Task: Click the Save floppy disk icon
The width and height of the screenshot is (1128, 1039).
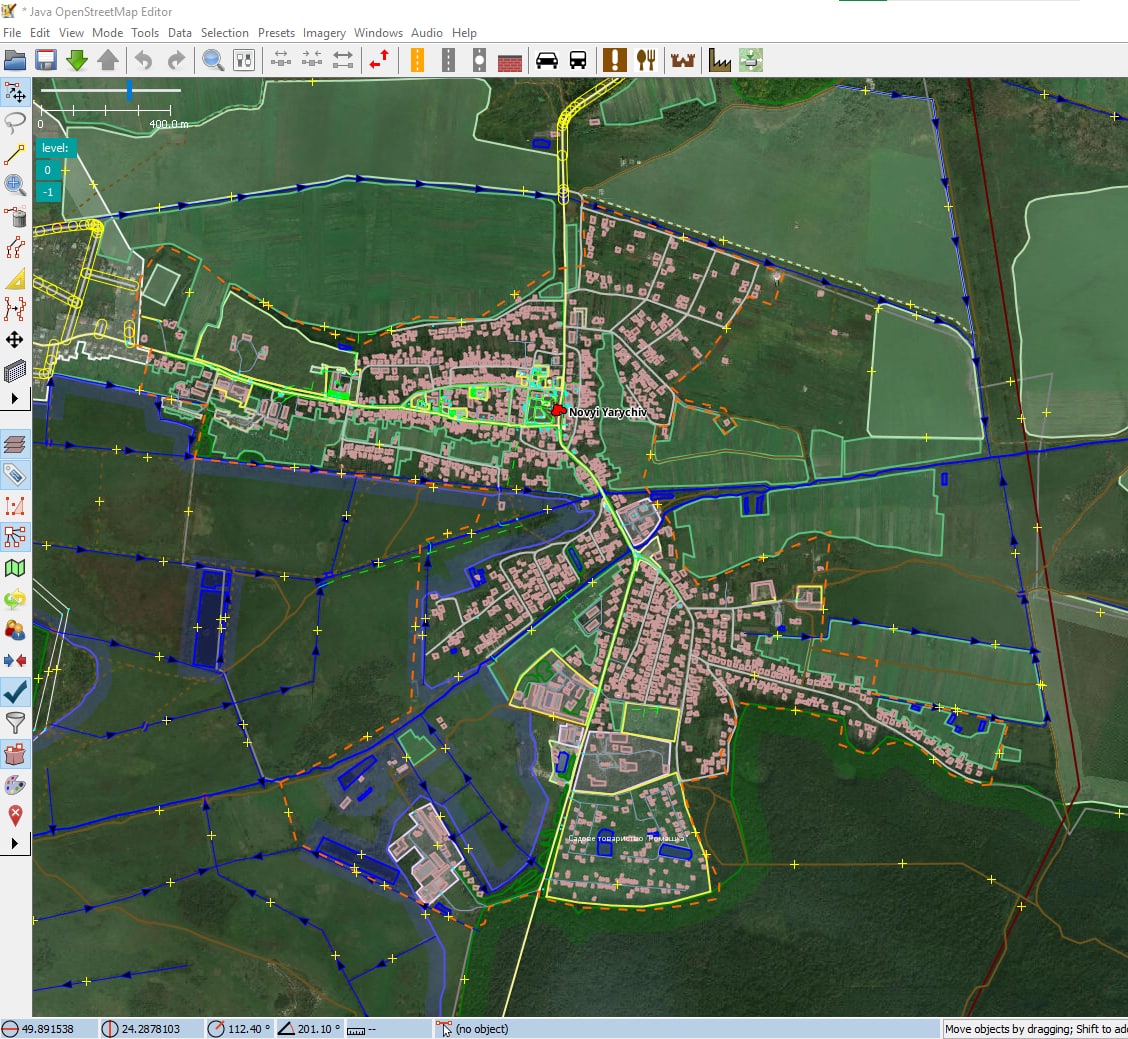Action: point(46,60)
